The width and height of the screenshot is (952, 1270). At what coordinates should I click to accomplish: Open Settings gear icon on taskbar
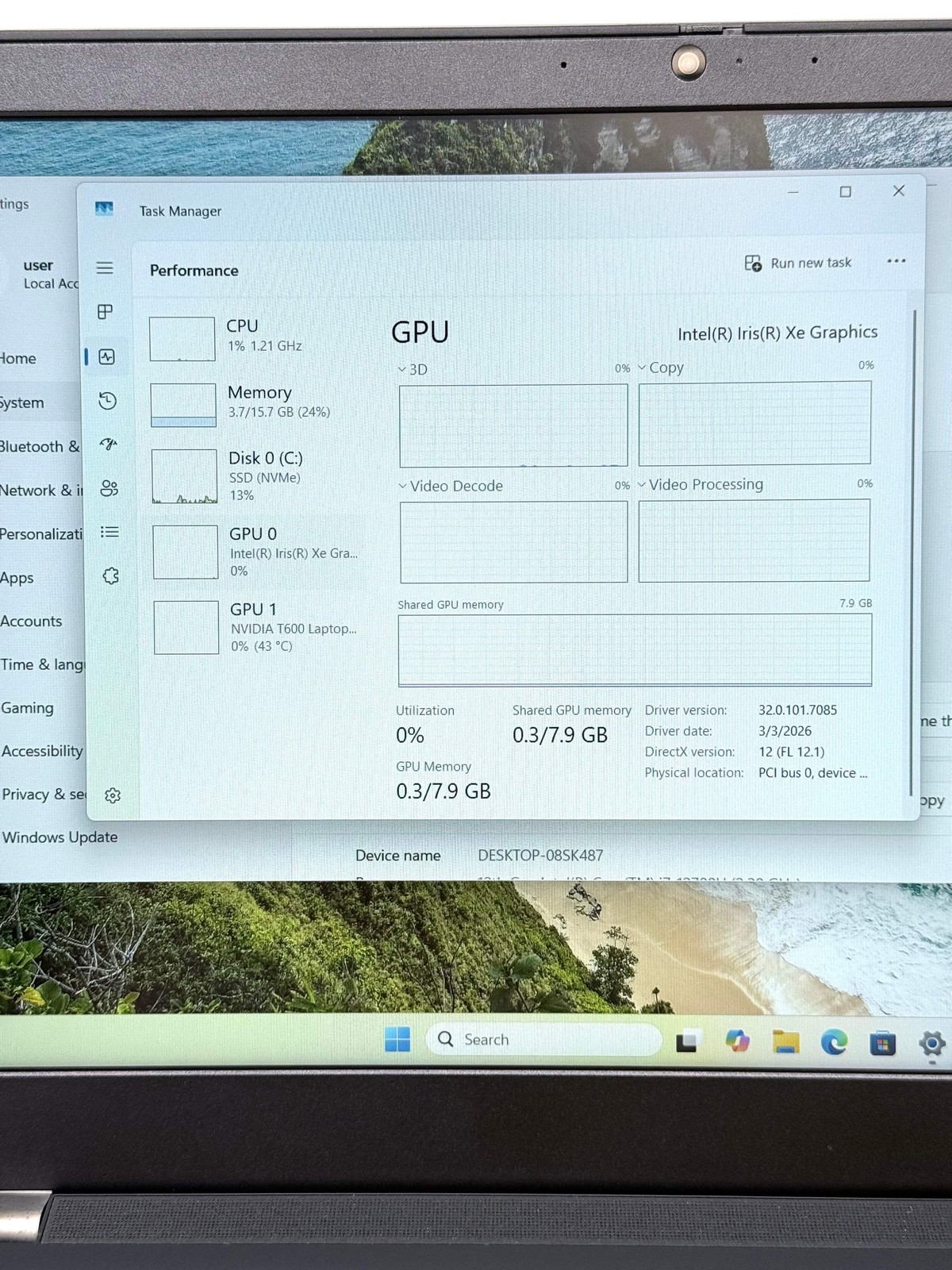coord(932,1043)
